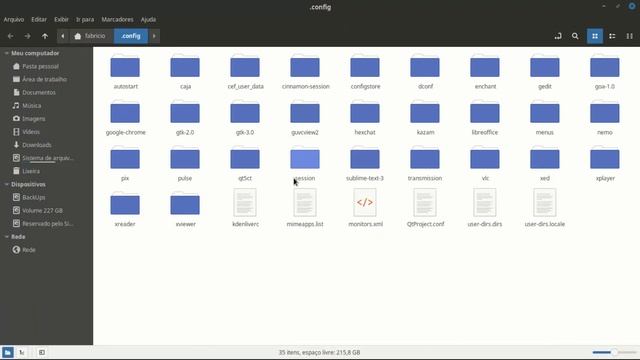Select the kdenliverc file

[x=245, y=208]
